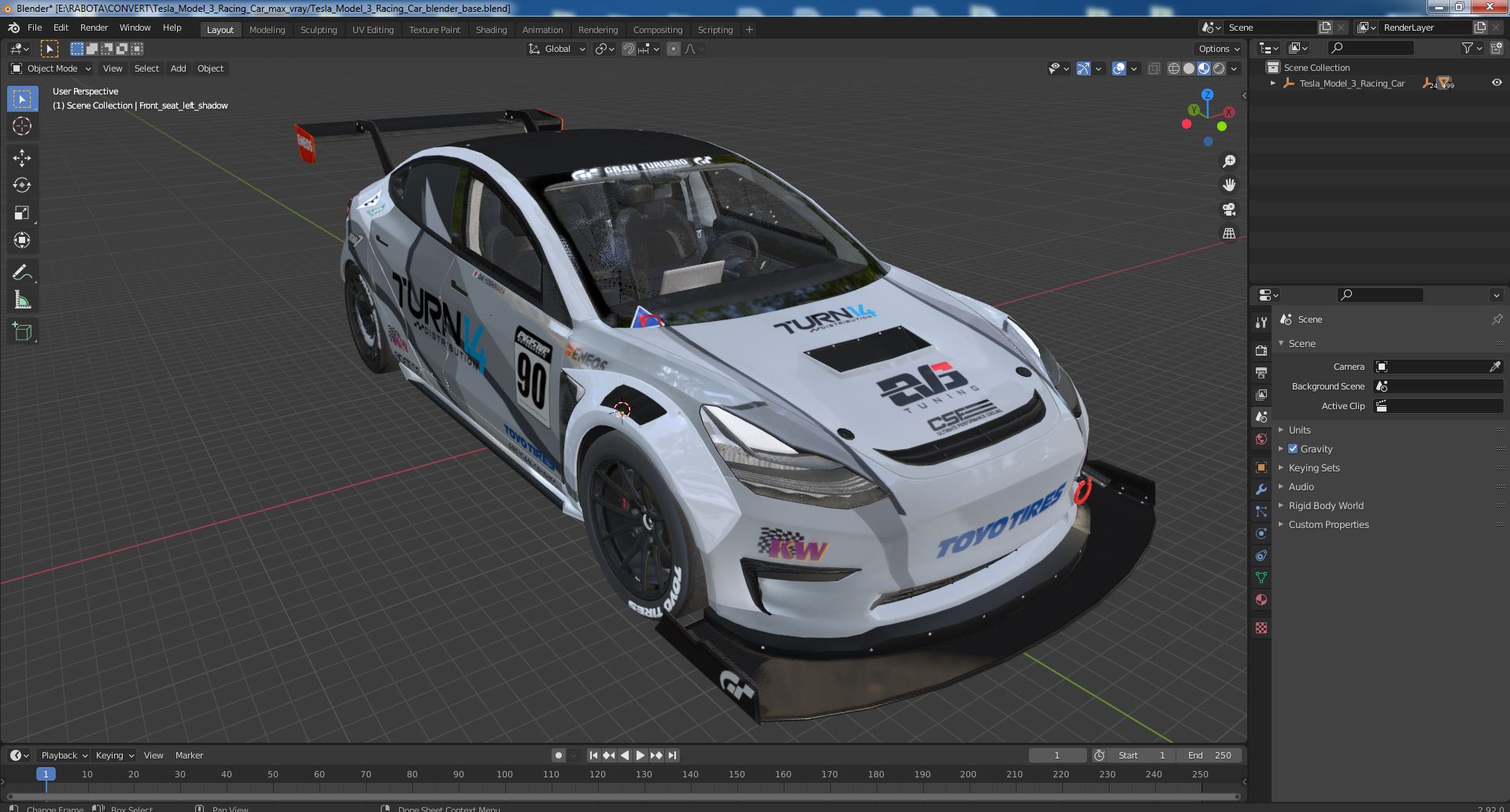Image resolution: width=1510 pixels, height=812 pixels.
Task: Open the Output properties tab
Action: click(1261, 372)
